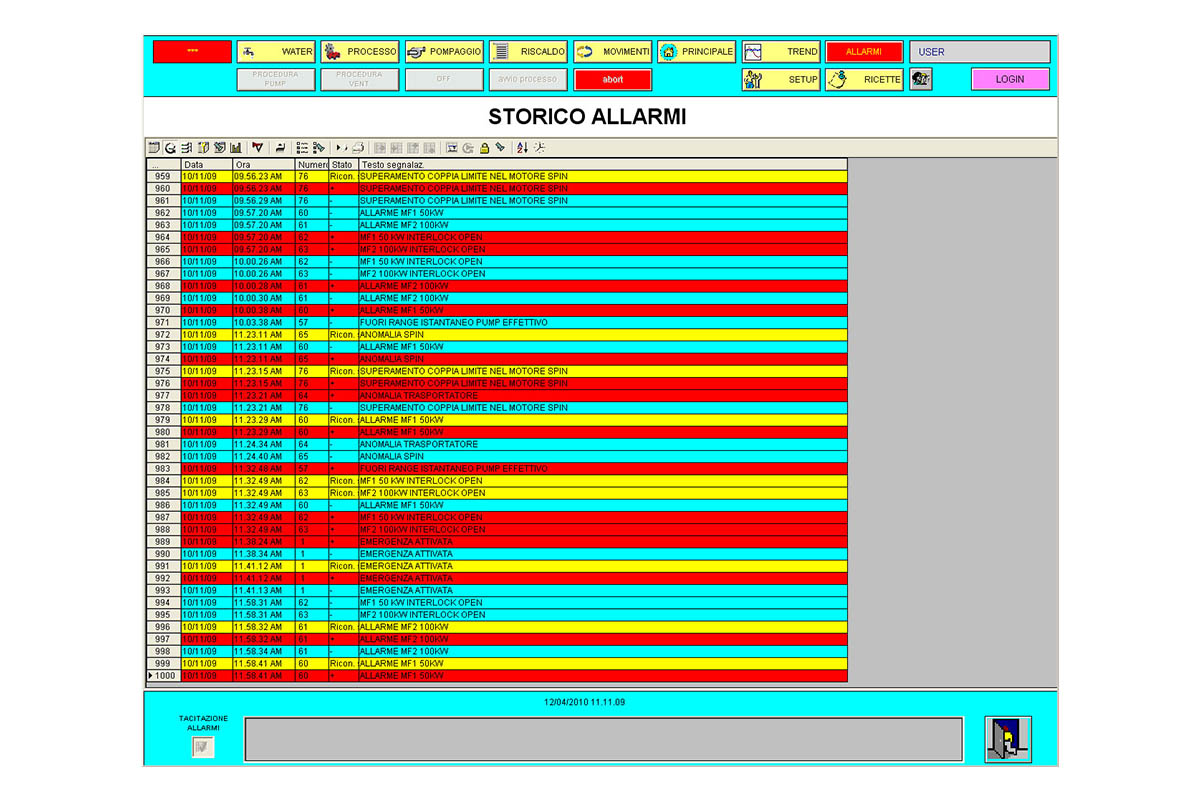Click the pink LOGIN button
This screenshot has height=800, width=1200.
tap(1010, 79)
